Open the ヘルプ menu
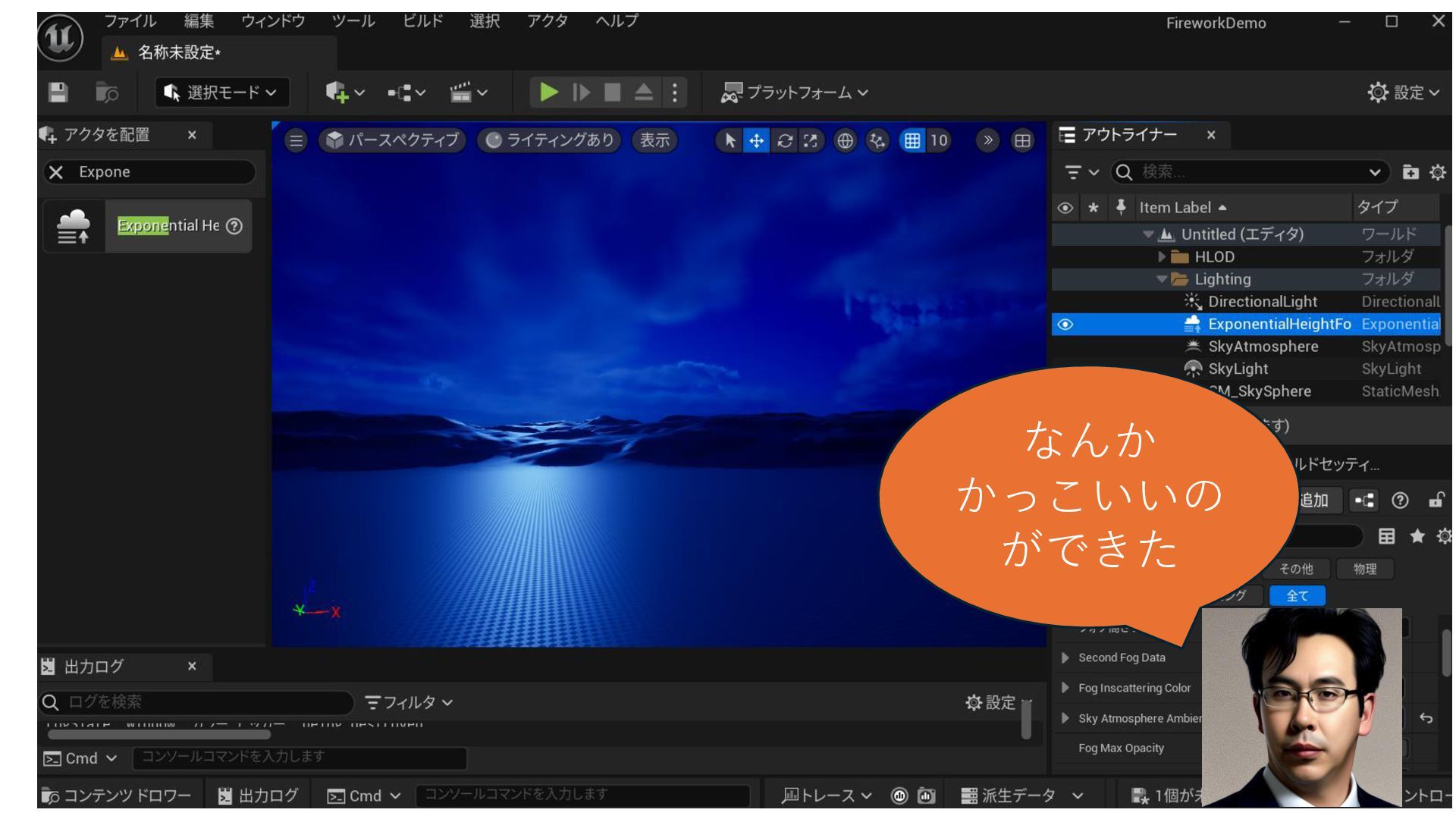This screenshot has width=1456, height=819. [617, 21]
